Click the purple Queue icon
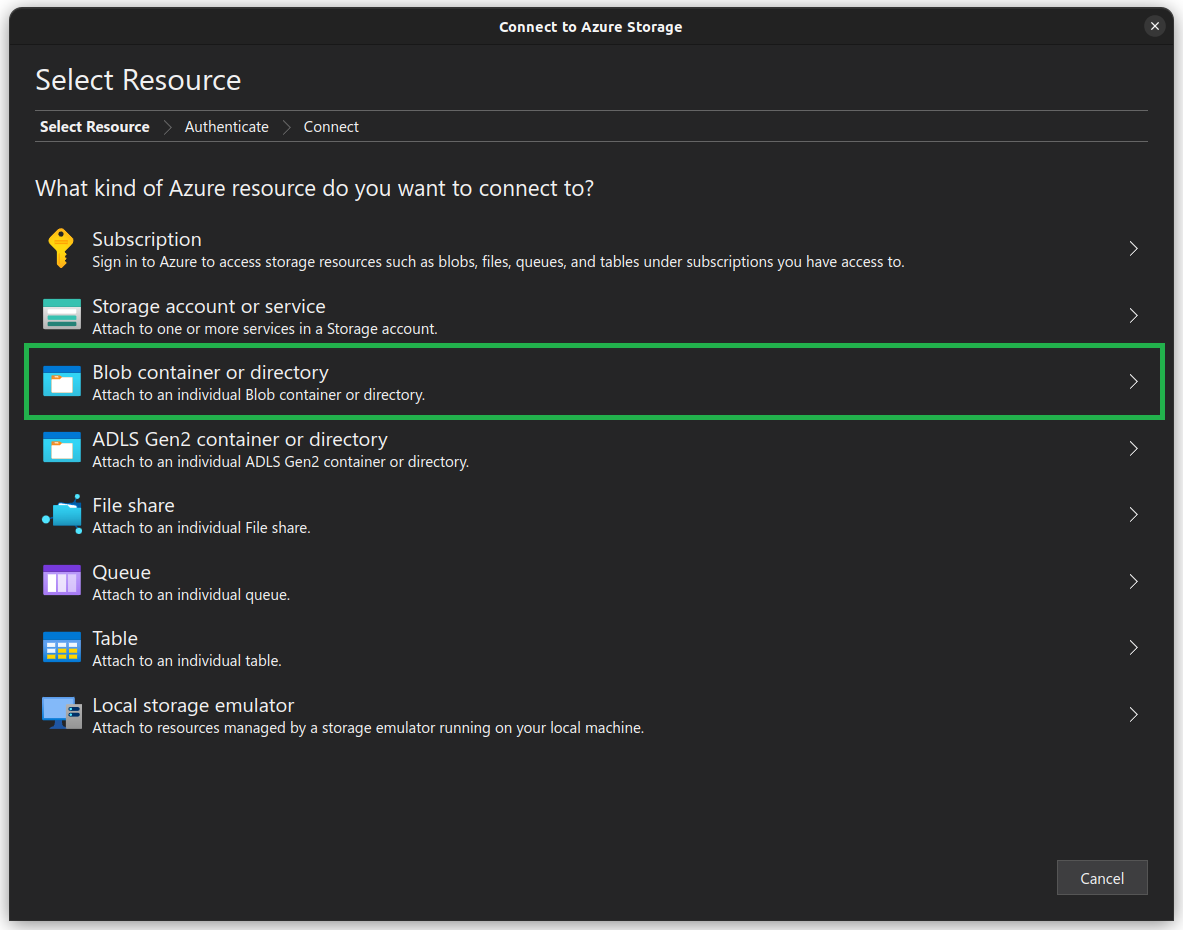The height and width of the screenshot is (930, 1183). pos(62,581)
